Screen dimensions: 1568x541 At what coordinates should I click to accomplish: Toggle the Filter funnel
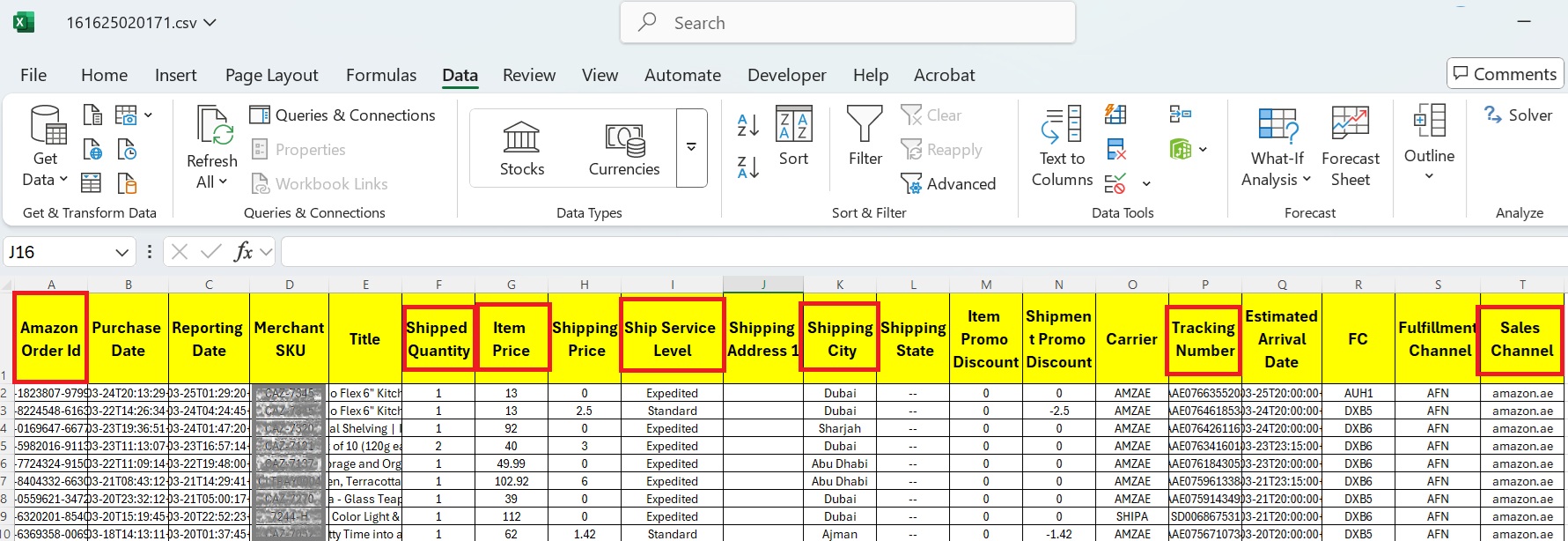[x=865, y=137]
